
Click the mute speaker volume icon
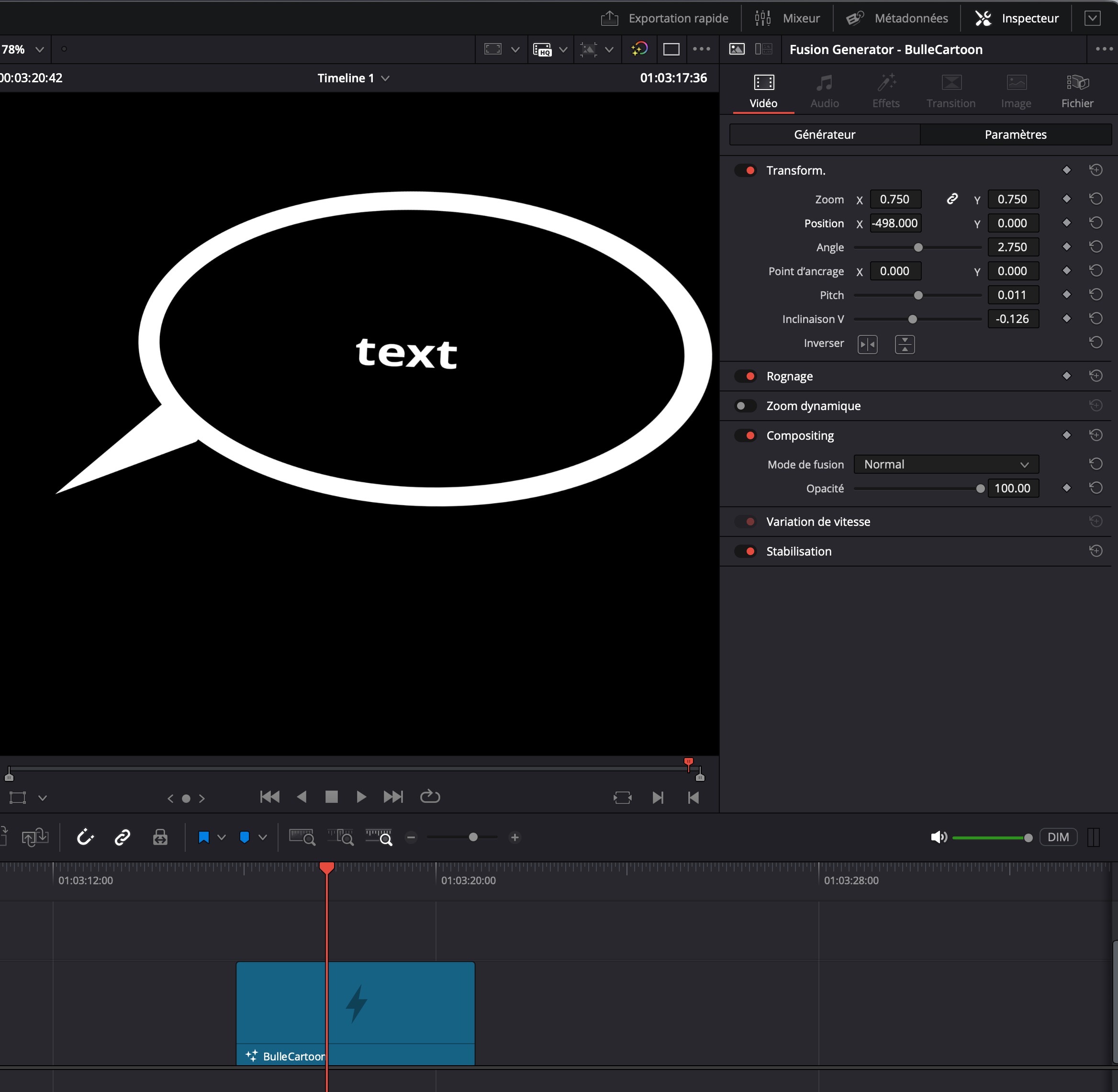tap(938, 837)
